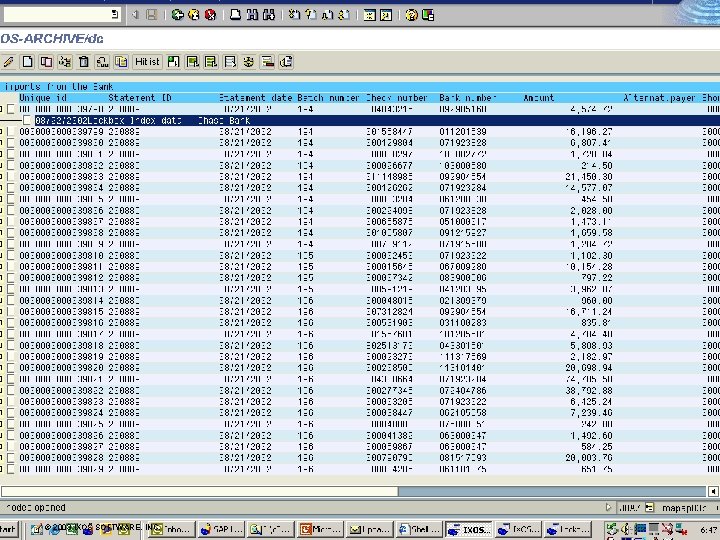
Task: Check the row with amount 2,028.00
Action: click(10, 211)
